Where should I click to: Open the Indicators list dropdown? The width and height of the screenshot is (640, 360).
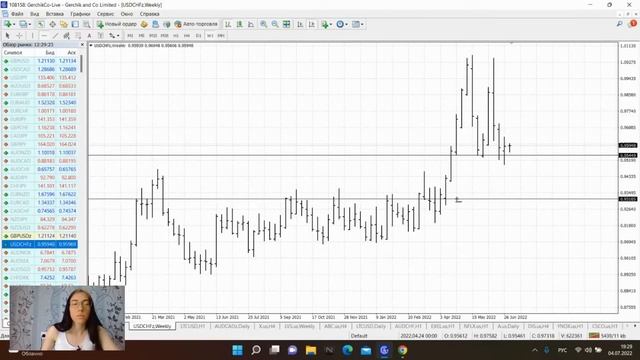pos(327,24)
